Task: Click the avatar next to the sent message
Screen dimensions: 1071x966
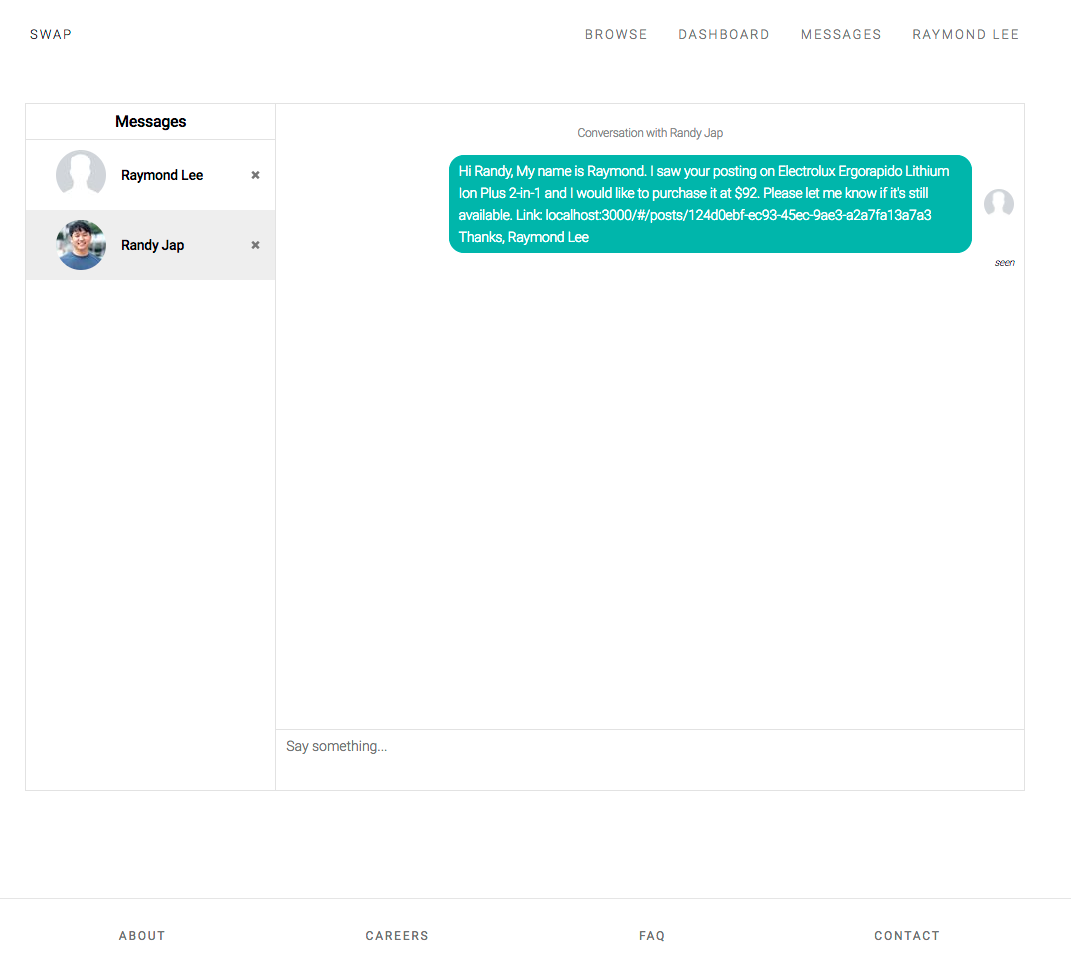Action: click(x=998, y=203)
